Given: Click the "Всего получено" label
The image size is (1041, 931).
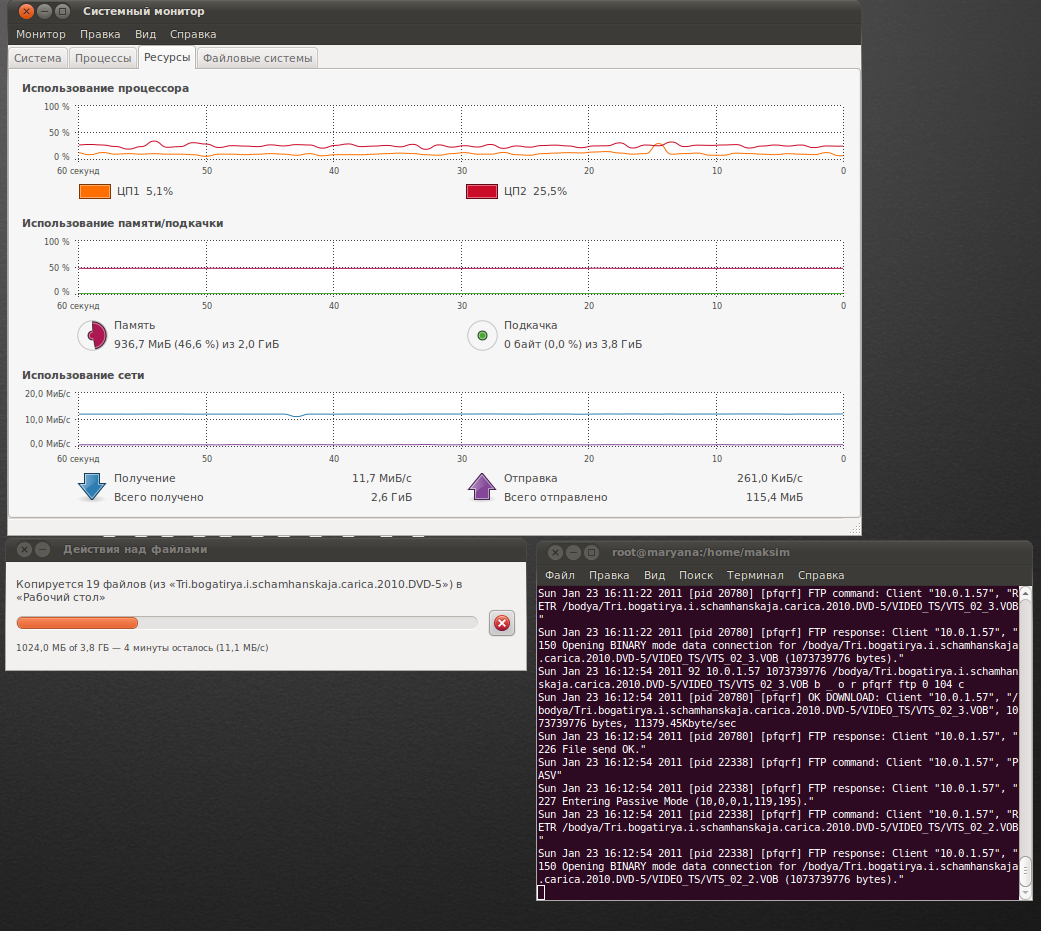Looking at the screenshot, I should tap(159, 497).
